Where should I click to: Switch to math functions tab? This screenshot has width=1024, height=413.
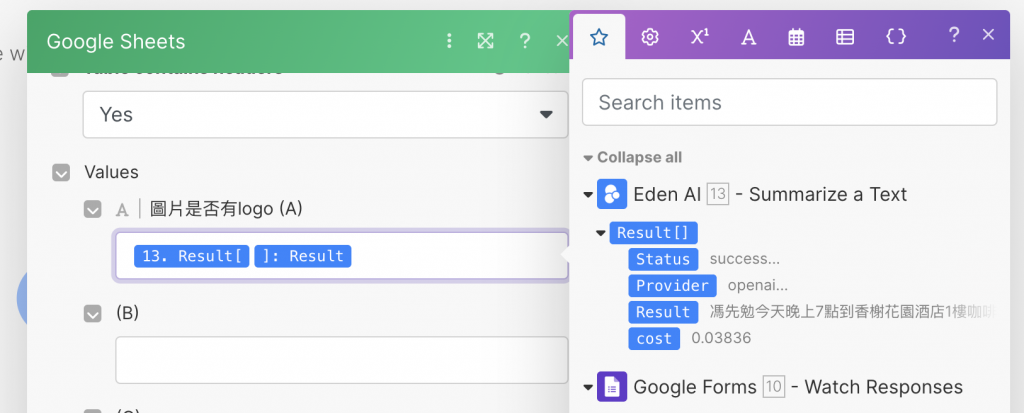tap(700, 37)
